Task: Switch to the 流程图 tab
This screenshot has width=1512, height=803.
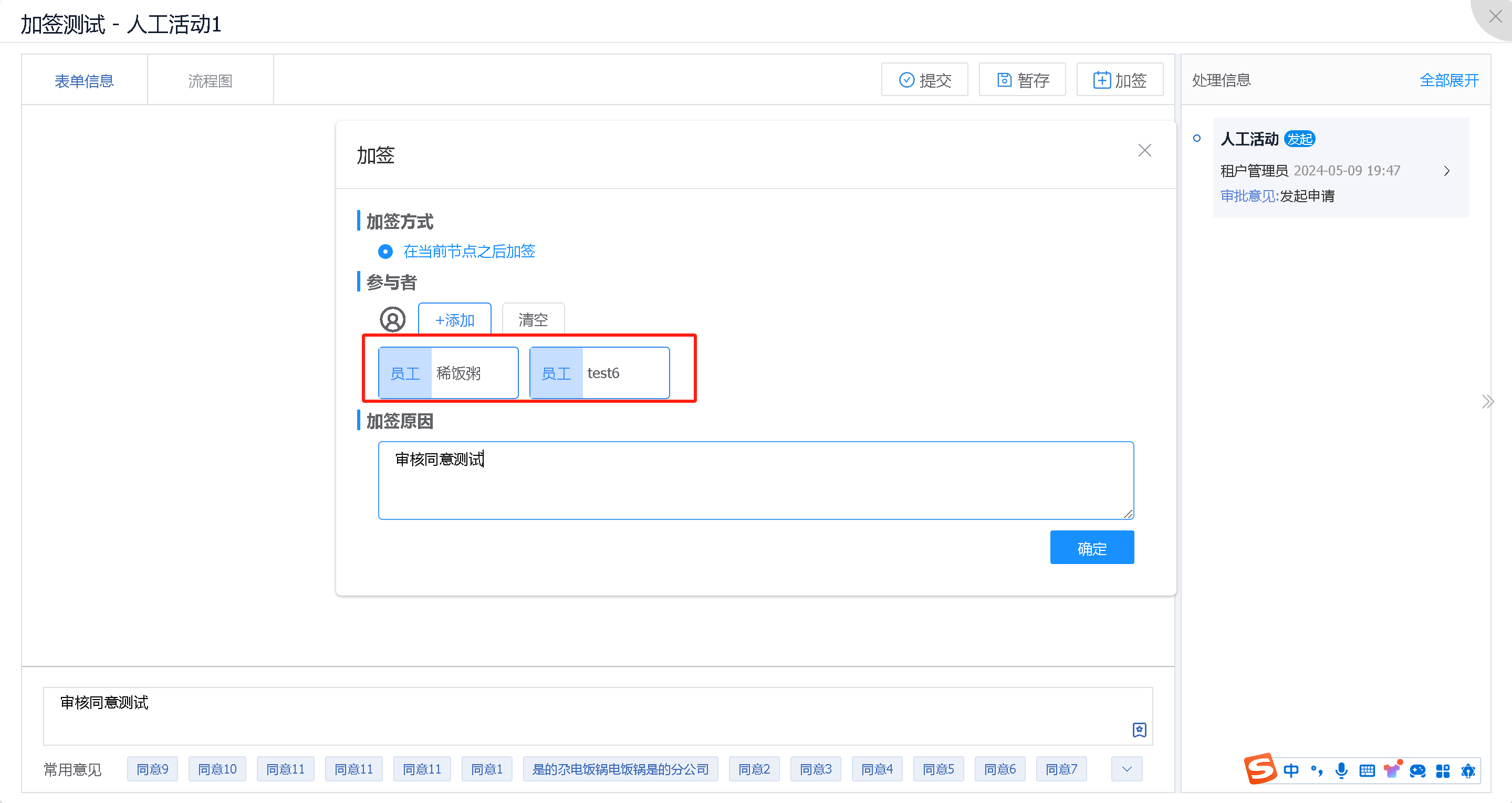Action: click(210, 80)
